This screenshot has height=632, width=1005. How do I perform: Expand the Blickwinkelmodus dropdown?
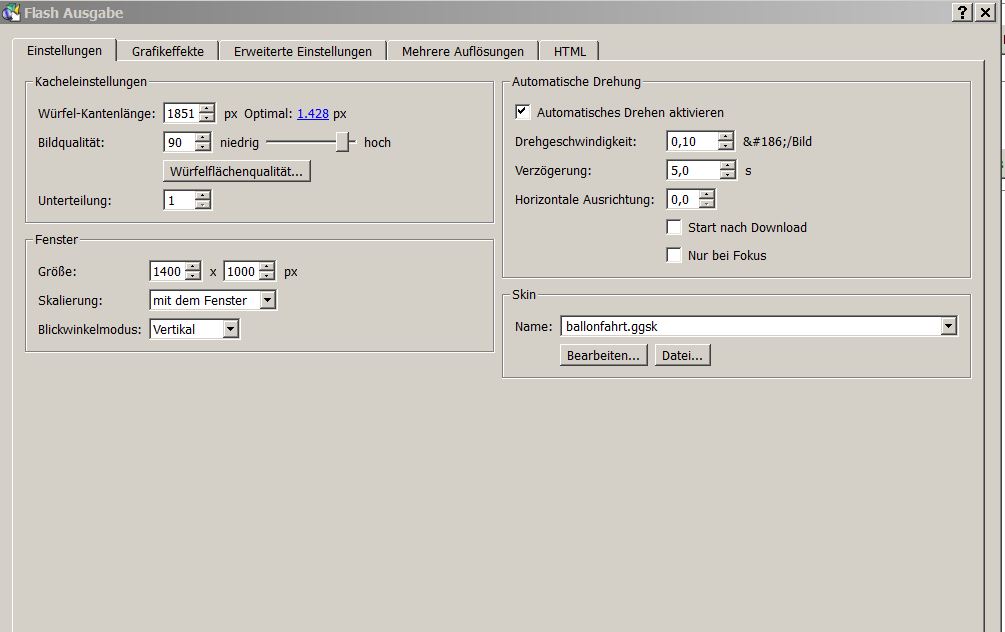pos(230,329)
